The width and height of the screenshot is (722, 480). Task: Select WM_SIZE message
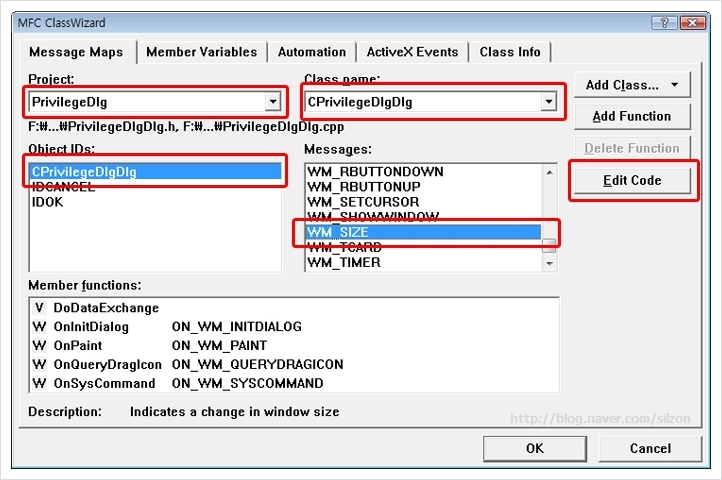point(424,232)
